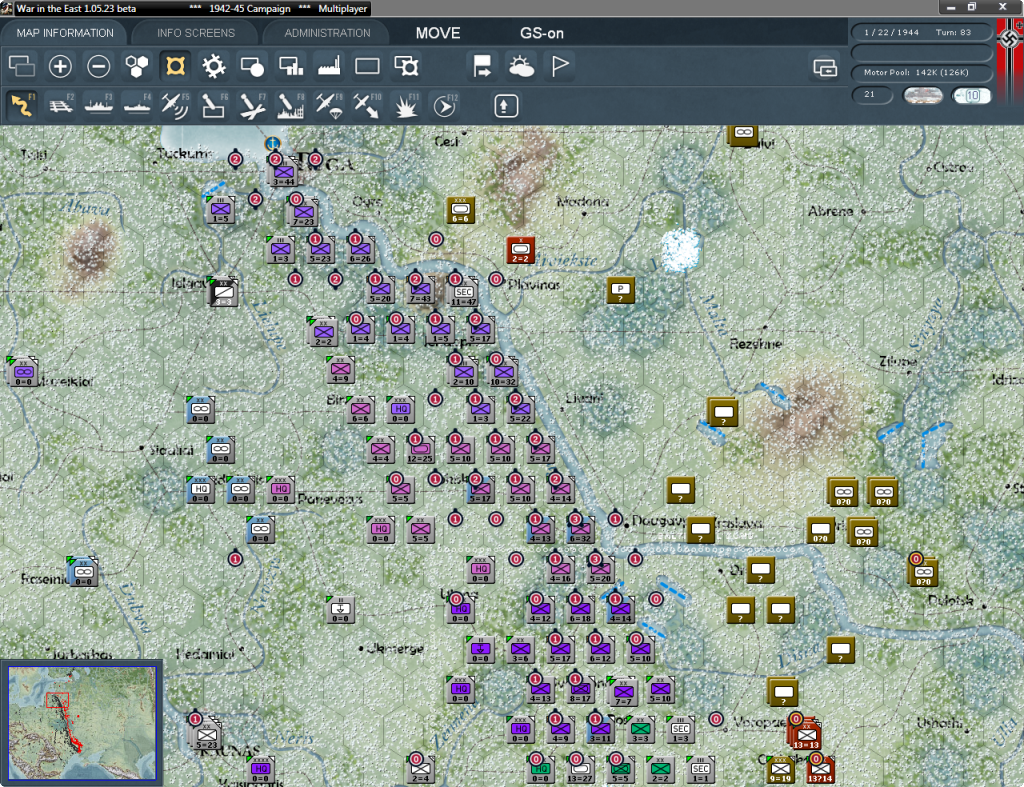The height and width of the screenshot is (787, 1024).
Task: Select the F6 bomb unit mode
Action: click(214, 106)
